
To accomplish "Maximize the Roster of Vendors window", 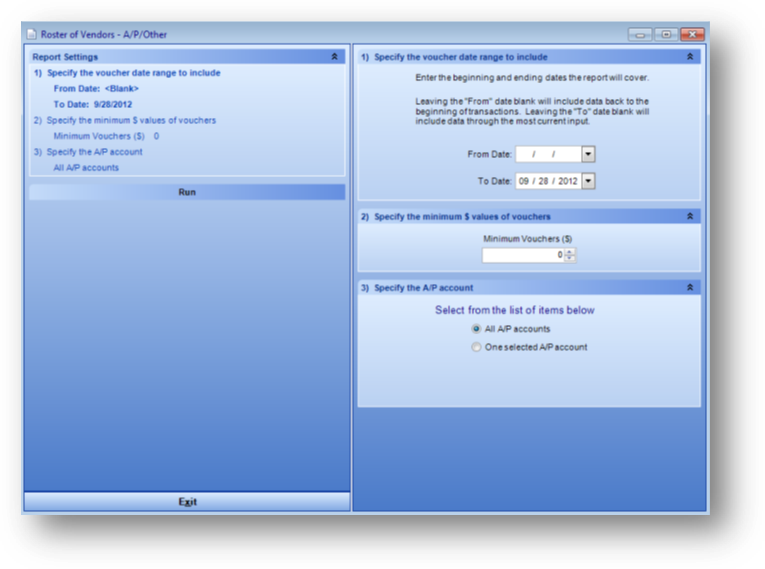I will [666, 34].
